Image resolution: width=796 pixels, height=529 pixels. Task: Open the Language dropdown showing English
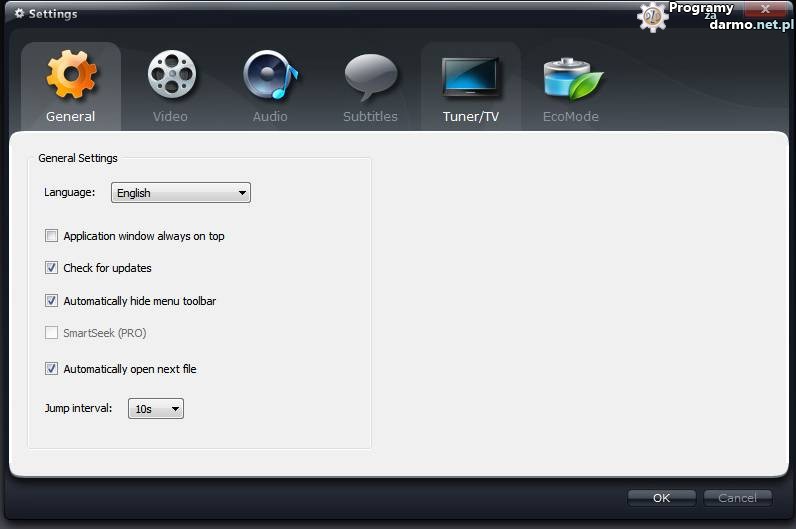180,193
